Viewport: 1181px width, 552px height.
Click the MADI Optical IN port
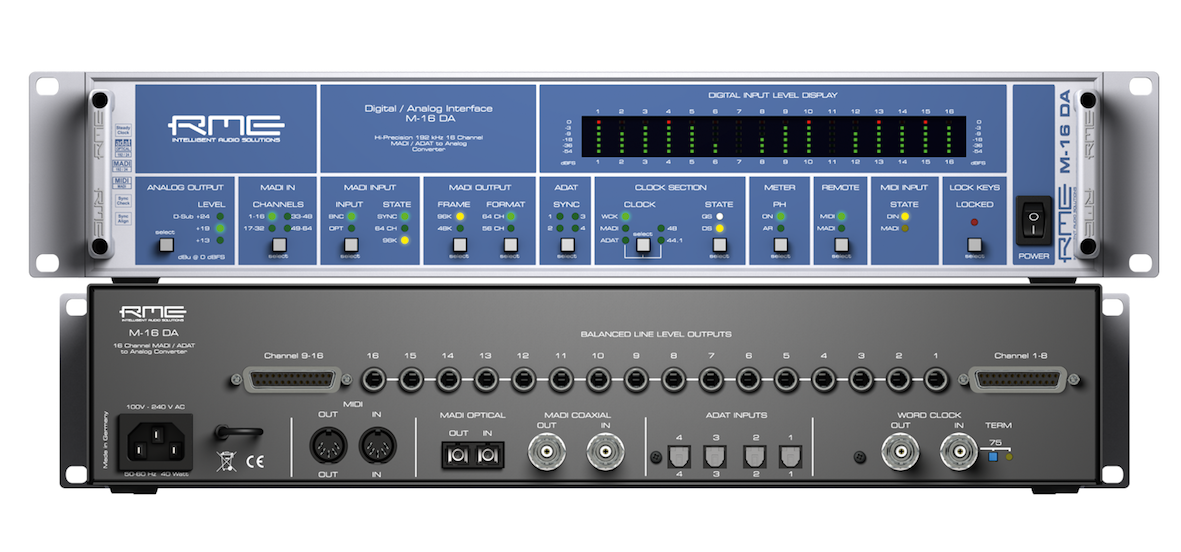coord(486,454)
